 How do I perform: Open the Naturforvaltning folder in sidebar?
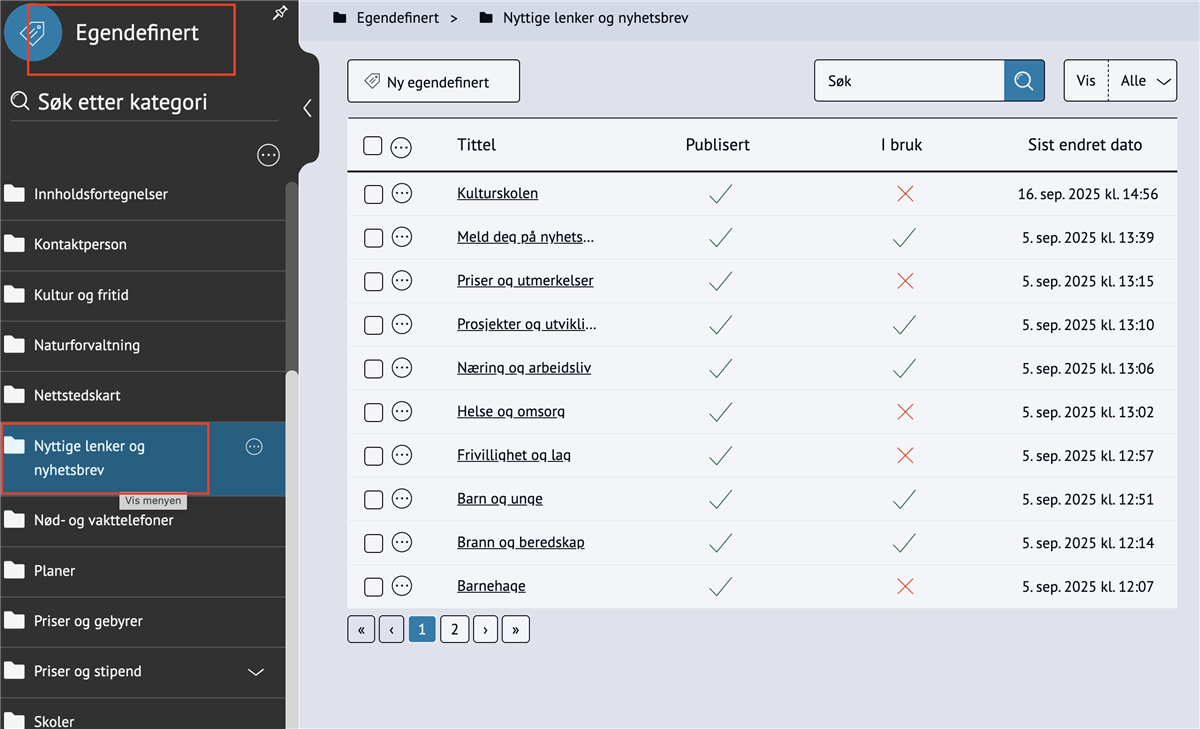(x=86, y=345)
